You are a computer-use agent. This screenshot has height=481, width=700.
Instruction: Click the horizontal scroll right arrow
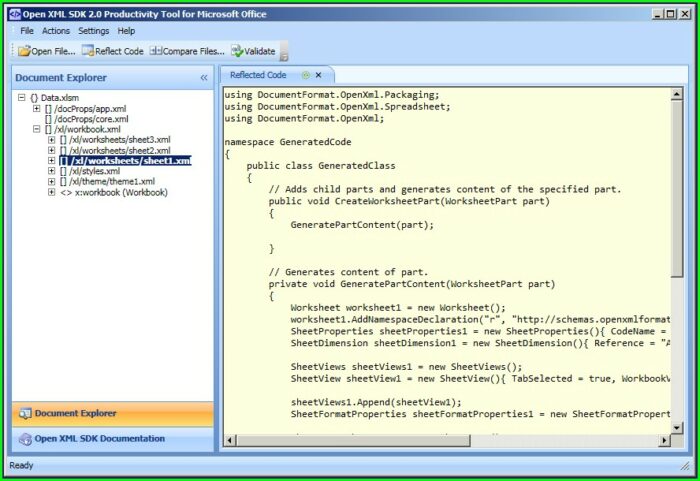pyautogui.click(x=664, y=441)
